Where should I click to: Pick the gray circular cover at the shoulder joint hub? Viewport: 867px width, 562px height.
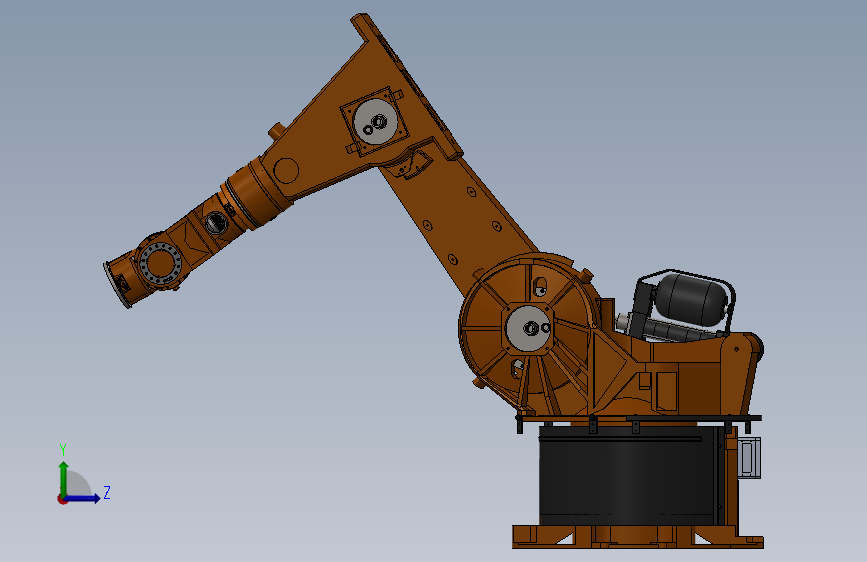529,329
